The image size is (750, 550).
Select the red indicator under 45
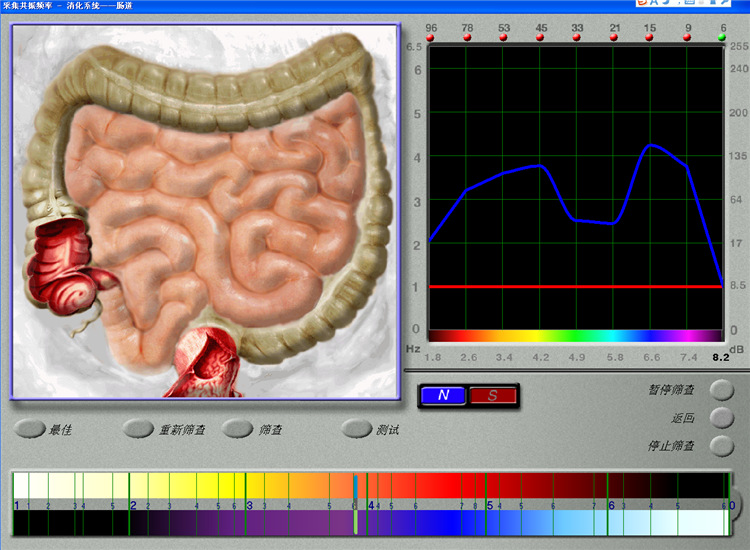pyautogui.click(x=541, y=38)
